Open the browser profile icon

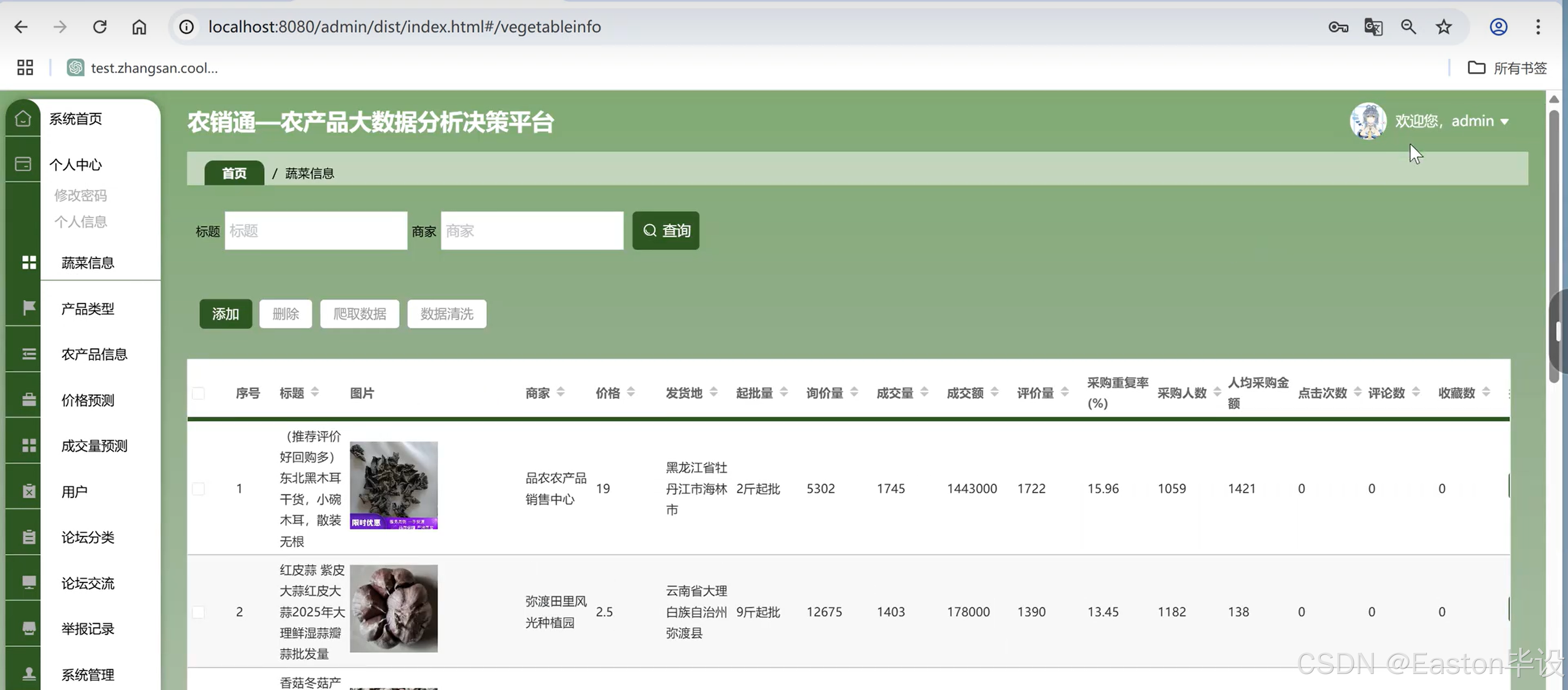1499,27
